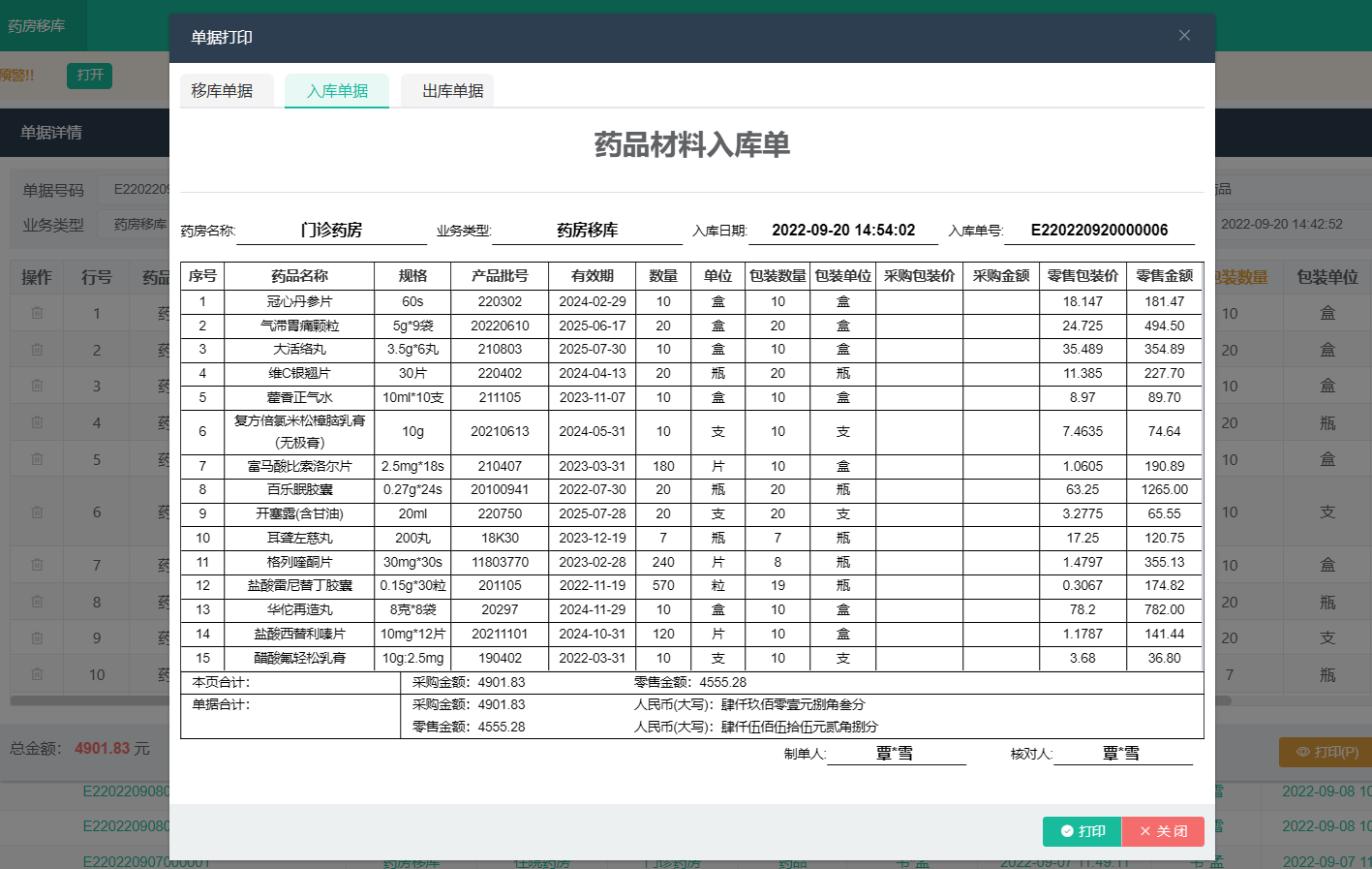
Task: Click the 单据详情 panel header in background
Action: (x=51, y=133)
